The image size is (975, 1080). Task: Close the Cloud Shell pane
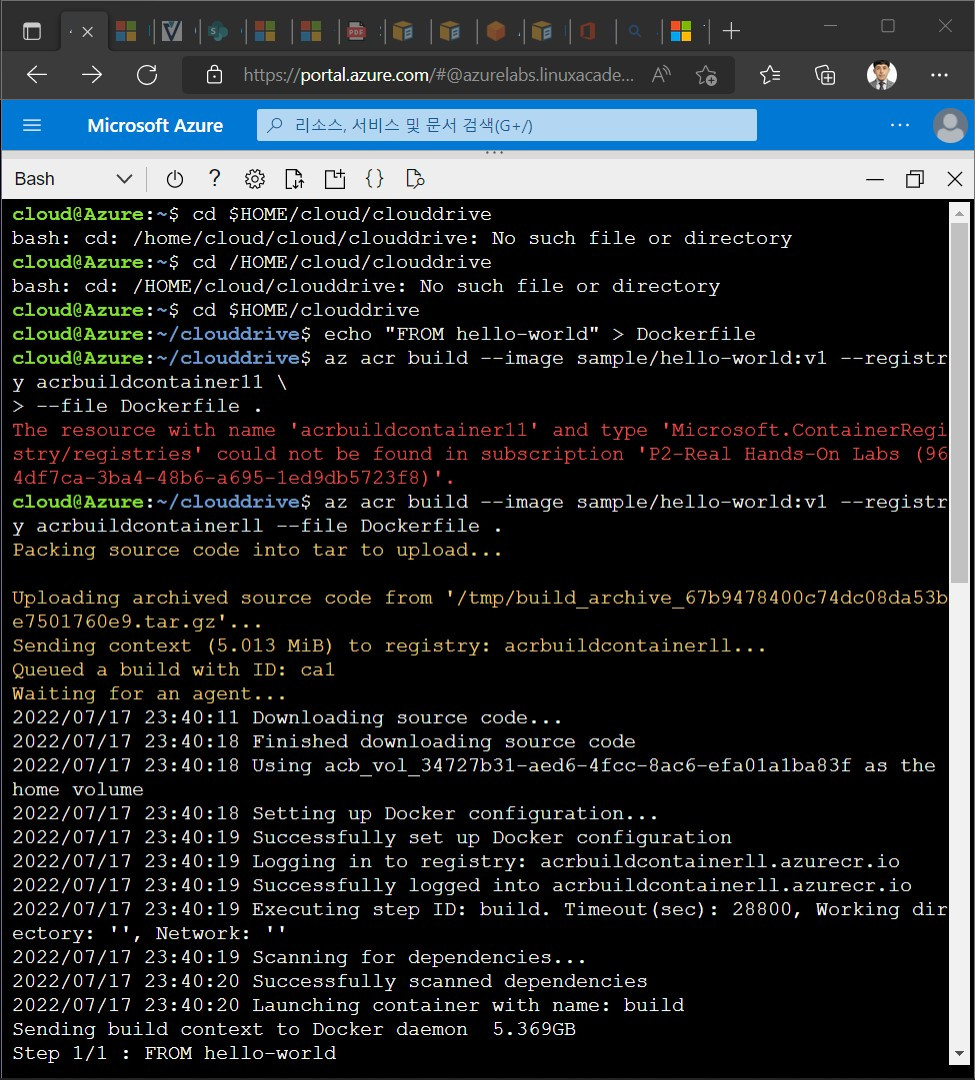pyautogui.click(x=954, y=180)
